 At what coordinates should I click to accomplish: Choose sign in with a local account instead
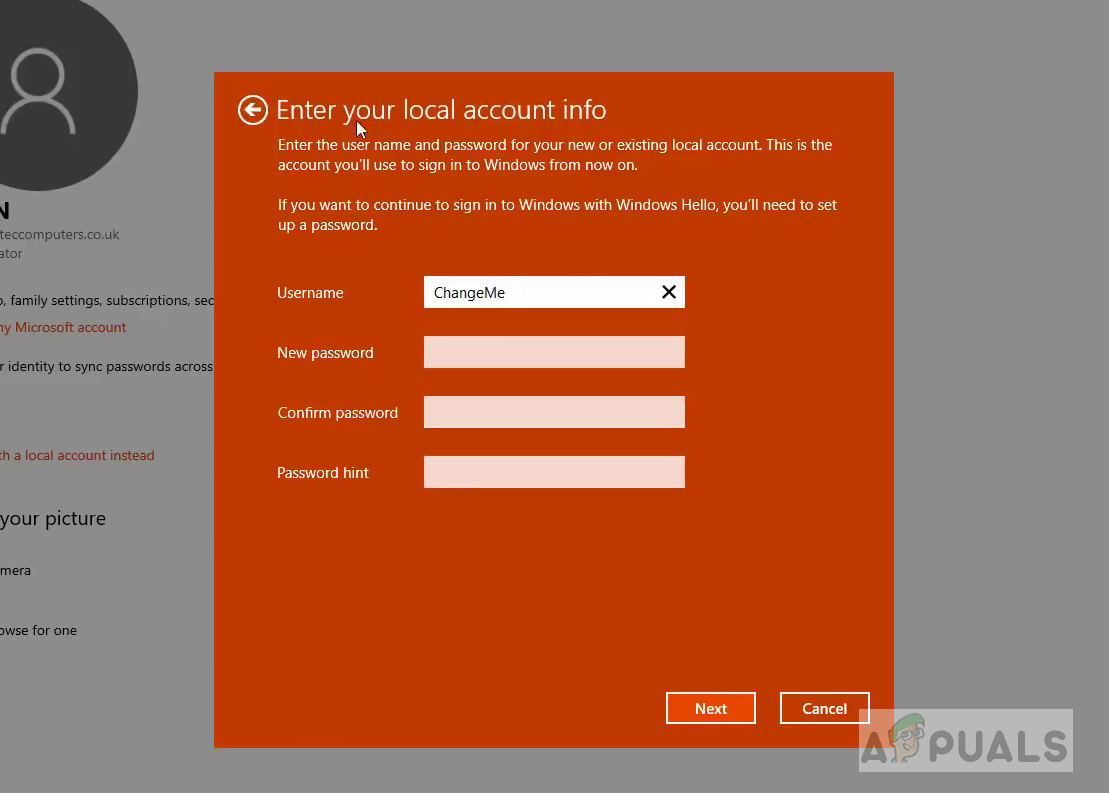(77, 456)
